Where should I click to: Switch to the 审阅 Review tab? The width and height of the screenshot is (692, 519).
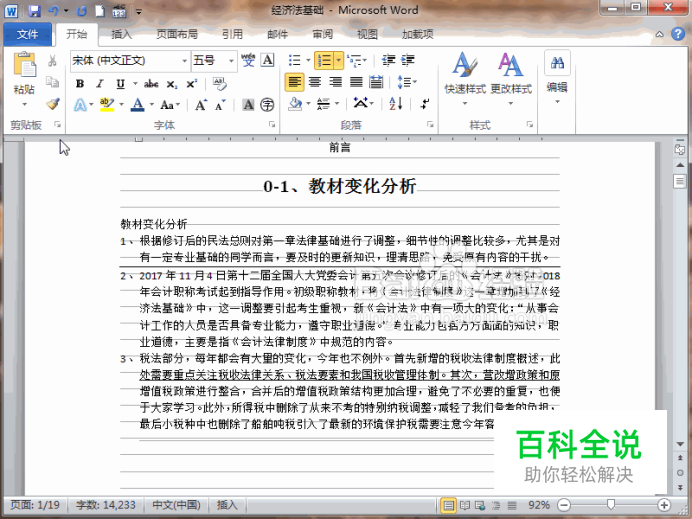(x=323, y=34)
